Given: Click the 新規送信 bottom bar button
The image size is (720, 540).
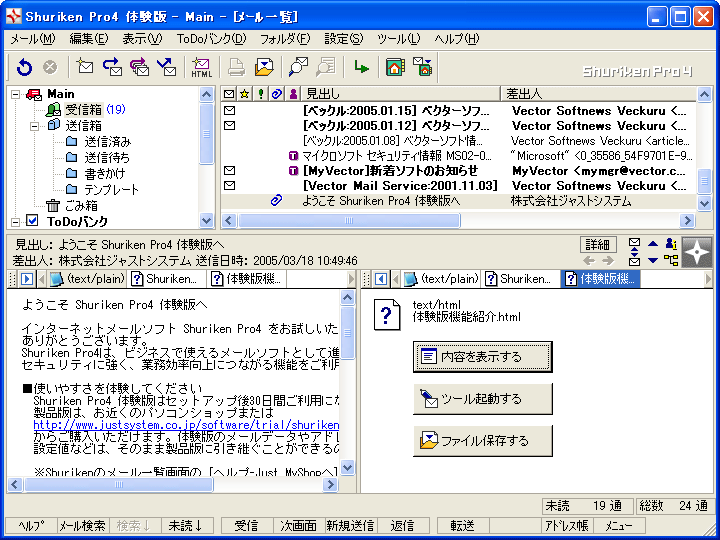Looking at the screenshot, I should [351, 525].
